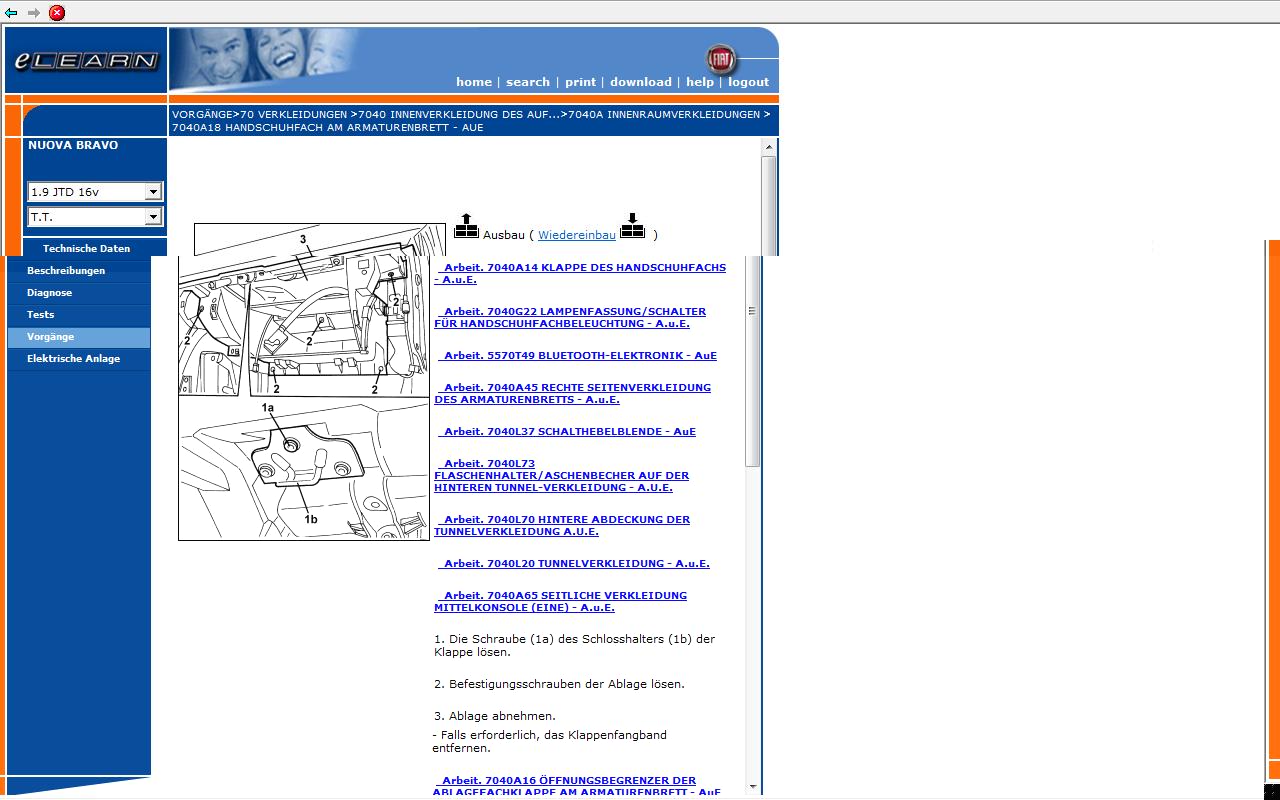1280x800 pixels.
Task: Click the Ausbau removal icon
Action: [466, 227]
